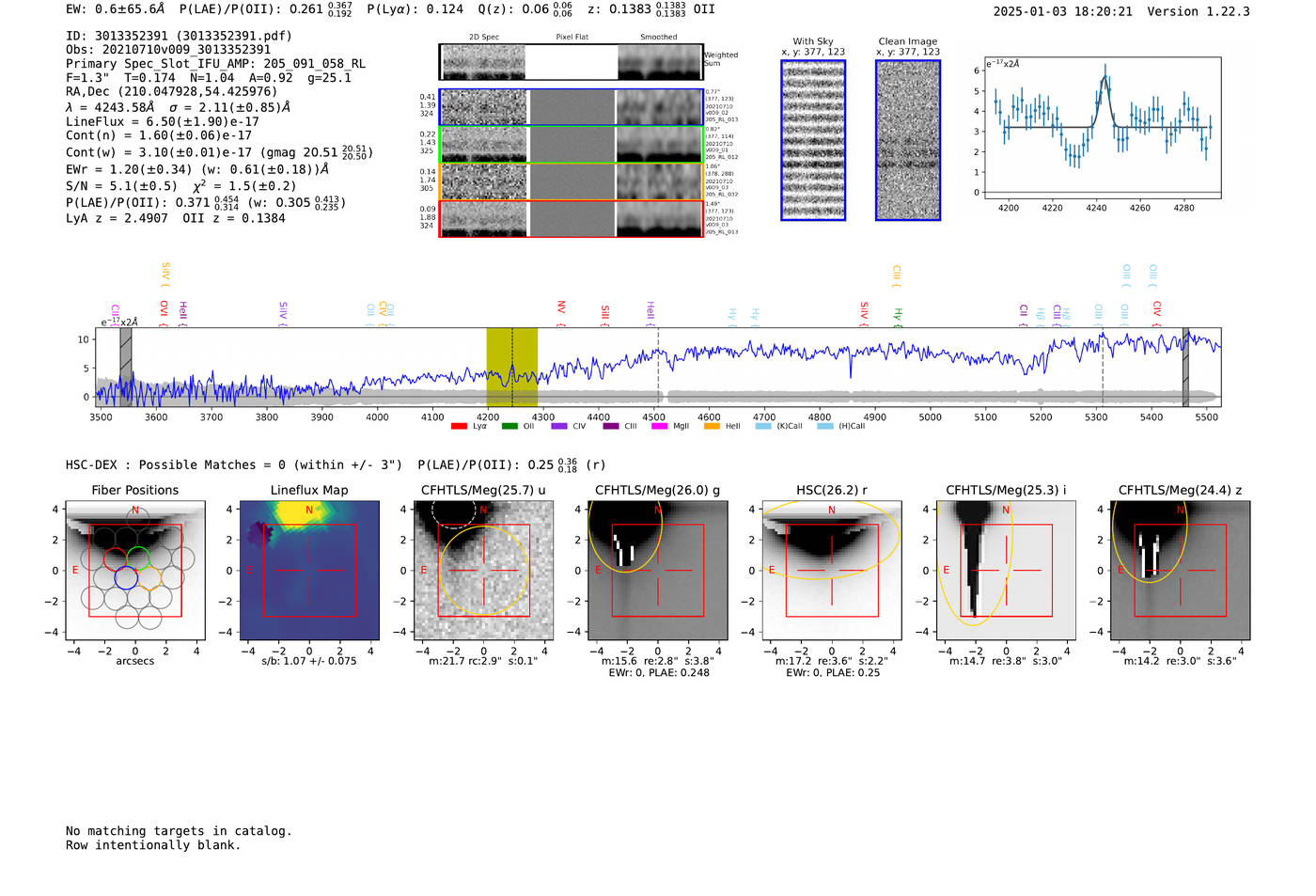Select the MgII magenta legend swatch
Viewport: 1316px width, 896px height.
coord(661,426)
